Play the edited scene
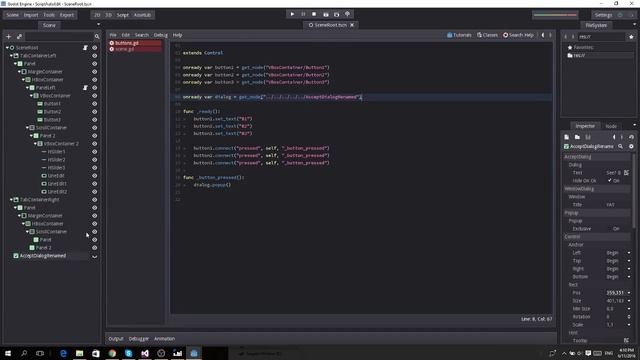Viewport: 640px width, 360px height. (325, 14)
